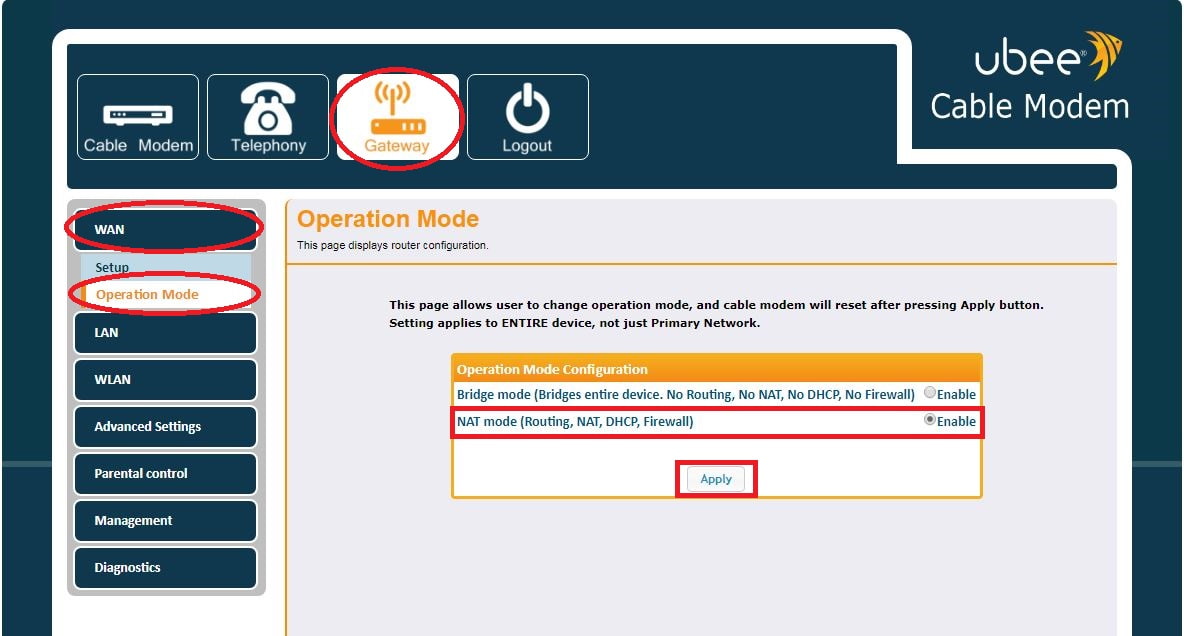Open the WLAN sidebar menu
Viewport: 1184px width, 636px height.
[x=165, y=380]
